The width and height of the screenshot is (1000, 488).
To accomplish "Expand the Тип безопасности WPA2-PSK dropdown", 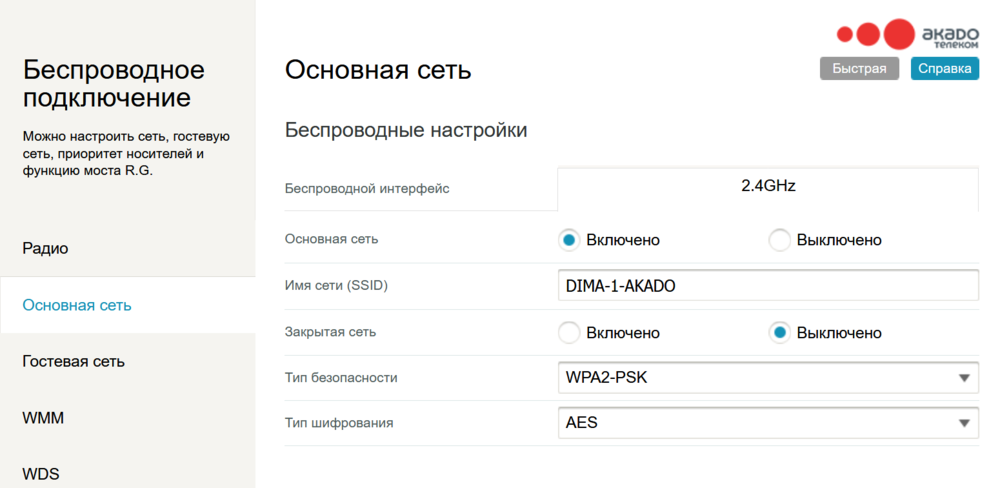I will pos(767,378).
